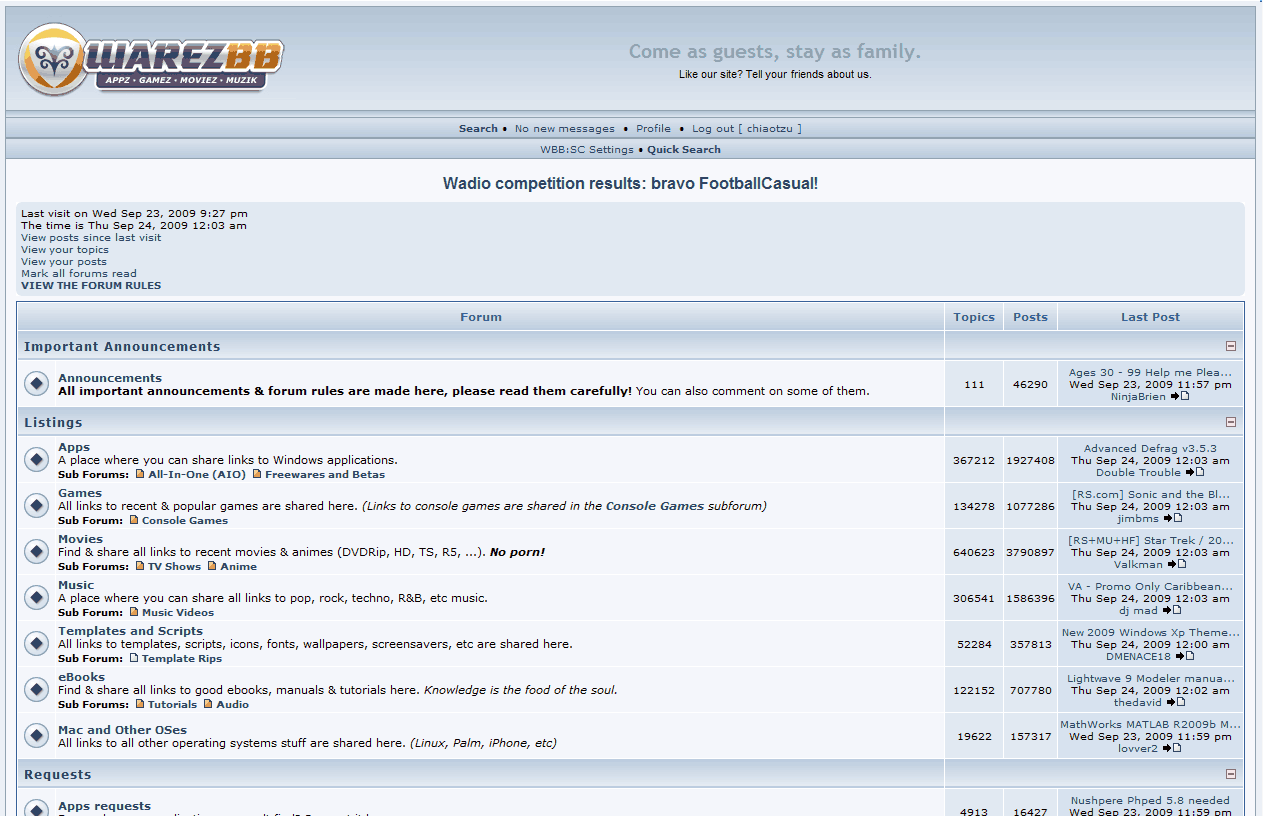The image size is (1263, 816).
Task: Open Quick Search
Action: (684, 149)
